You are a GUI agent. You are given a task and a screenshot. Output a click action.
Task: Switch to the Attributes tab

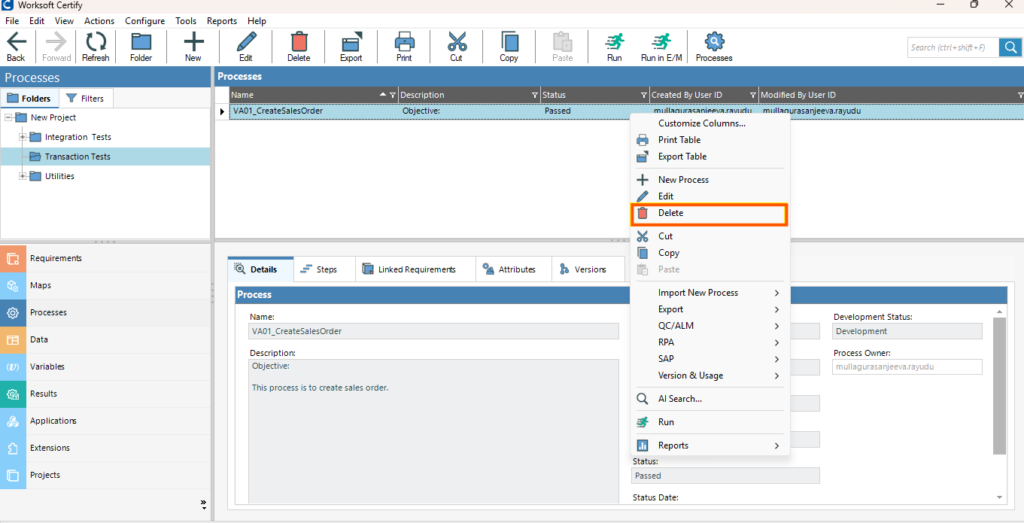tap(513, 270)
